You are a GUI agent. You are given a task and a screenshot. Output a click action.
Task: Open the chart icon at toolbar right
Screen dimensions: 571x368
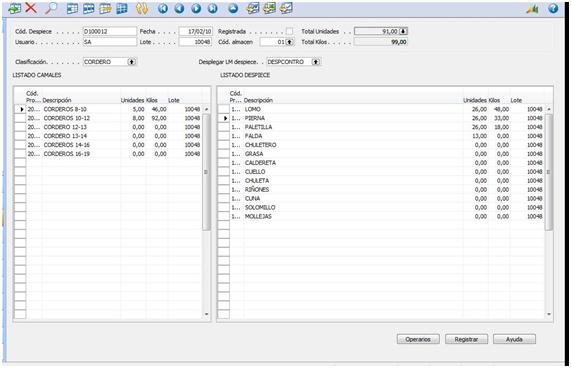532,8
